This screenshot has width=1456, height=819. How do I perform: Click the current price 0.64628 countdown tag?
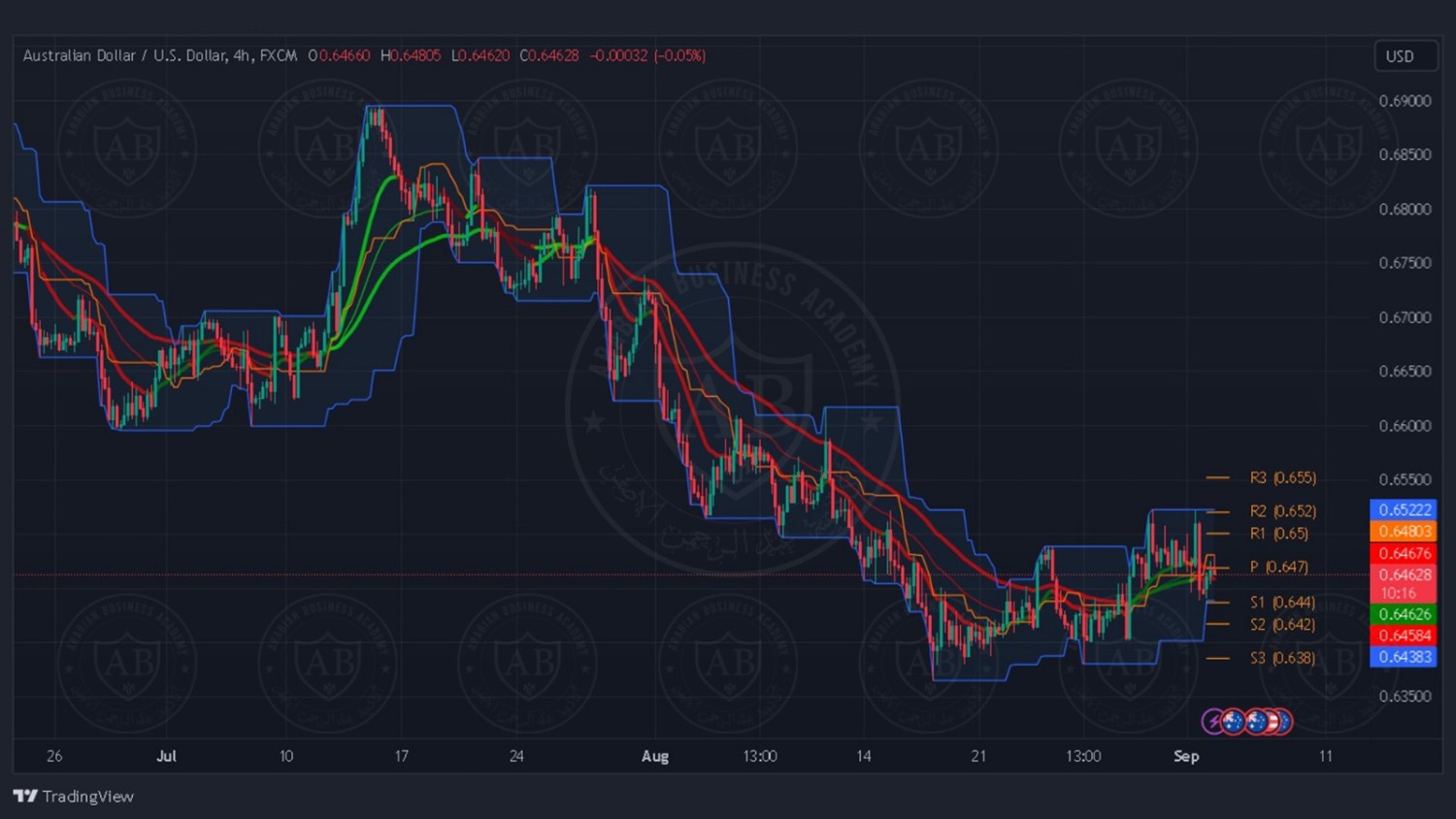tap(1404, 583)
